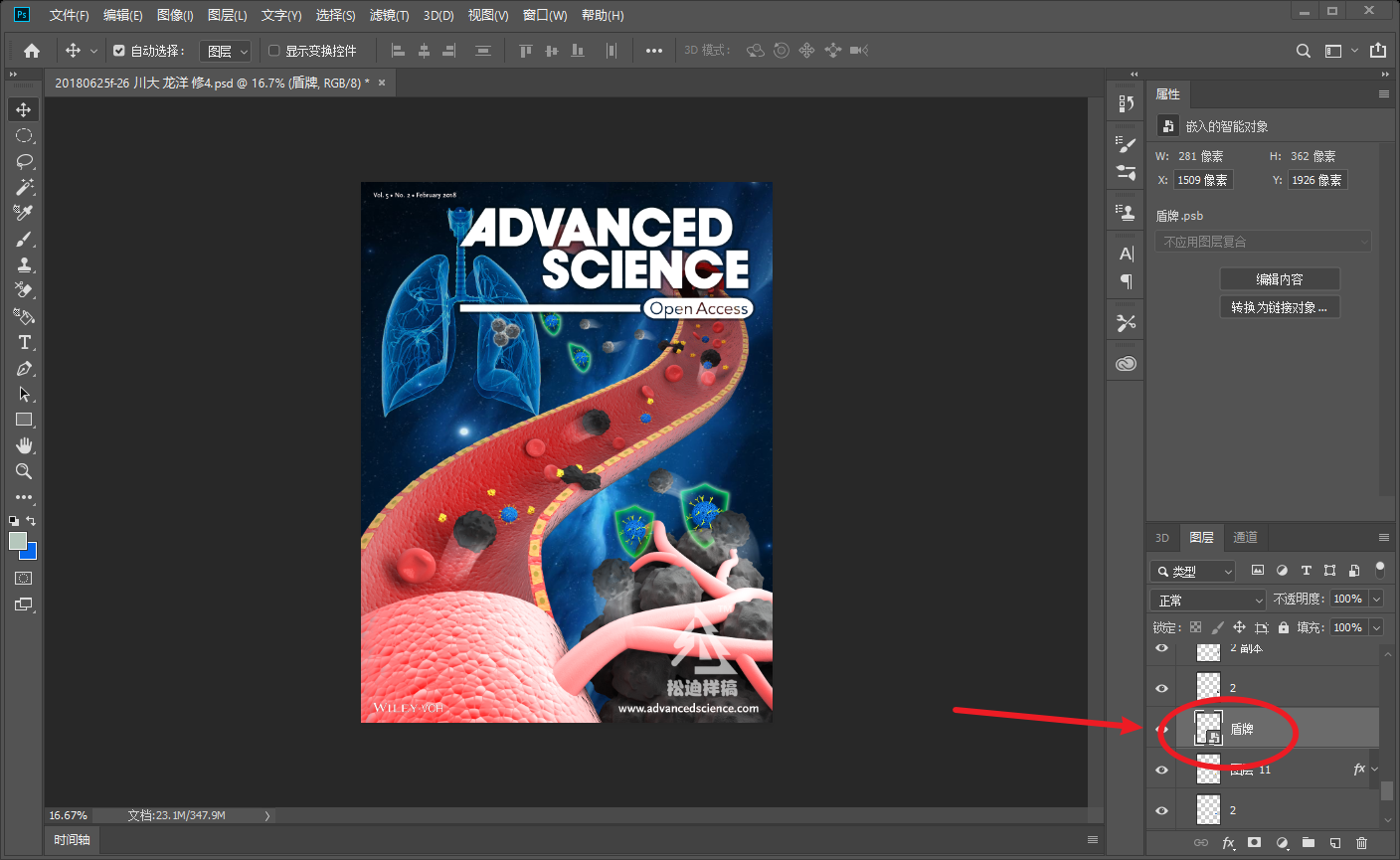Add layer style via footer fx icon
The image size is (1400, 860).
click(x=1228, y=843)
